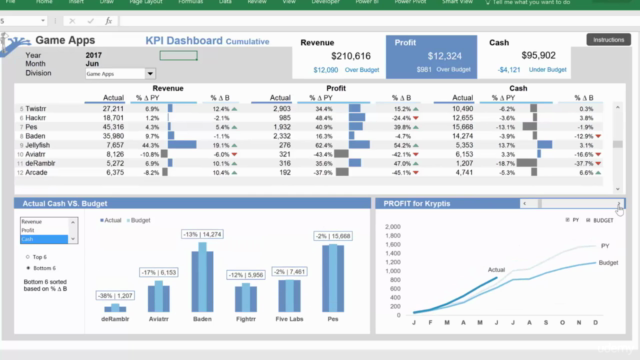This screenshot has width=640, height=360.
Task: Click Pes revenue actual value '45,316'
Action: pos(113,127)
